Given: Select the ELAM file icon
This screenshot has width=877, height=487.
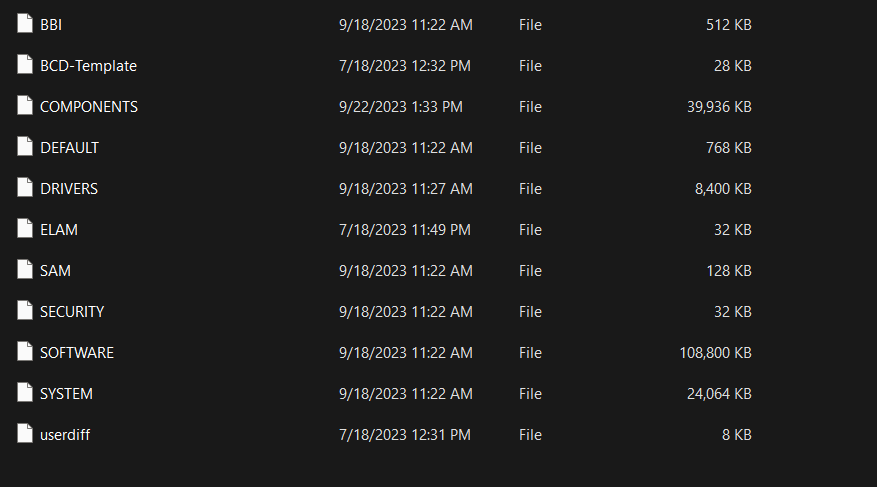Looking at the screenshot, I should 25,228.
